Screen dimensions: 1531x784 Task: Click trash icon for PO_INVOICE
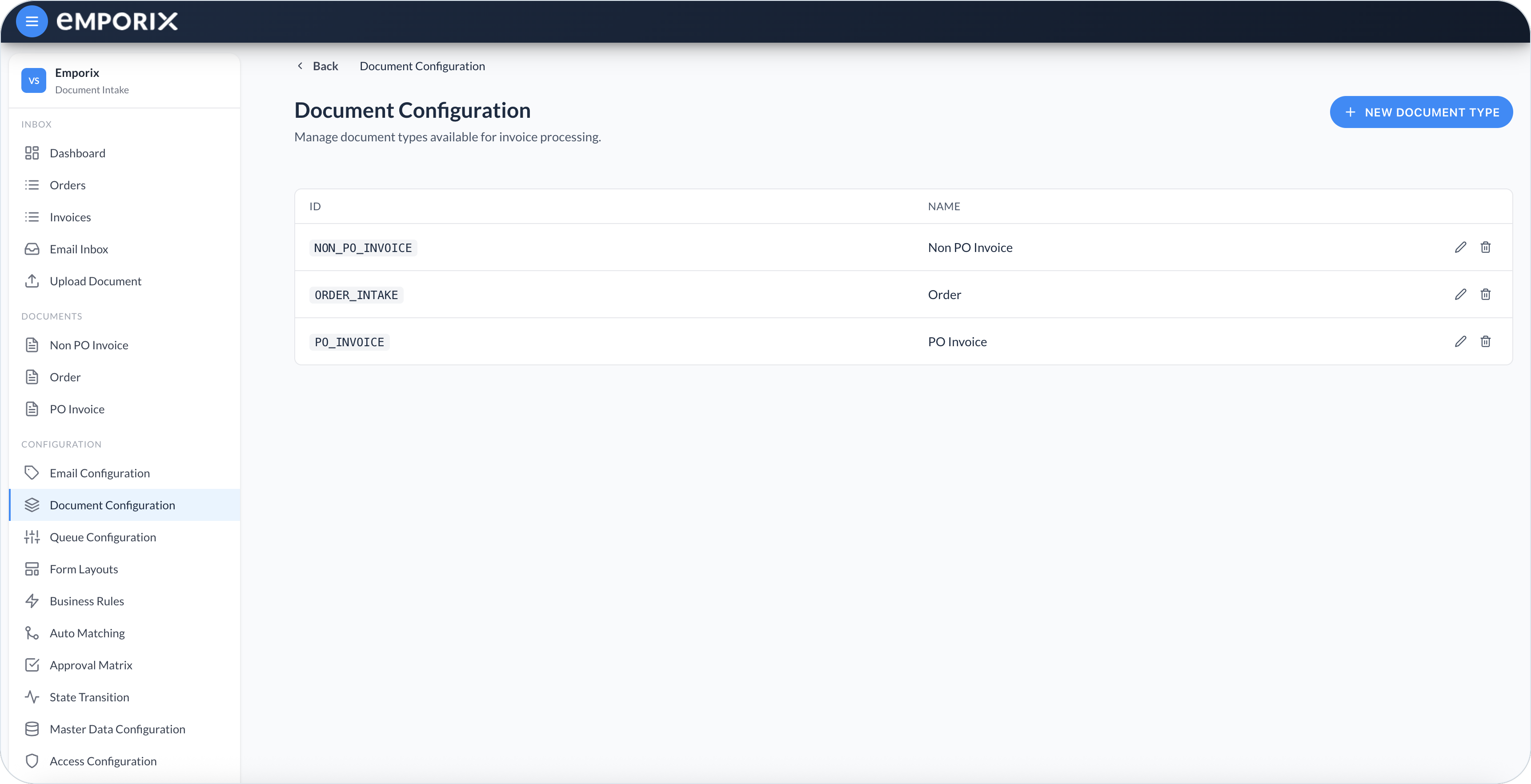click(1485, 341)
